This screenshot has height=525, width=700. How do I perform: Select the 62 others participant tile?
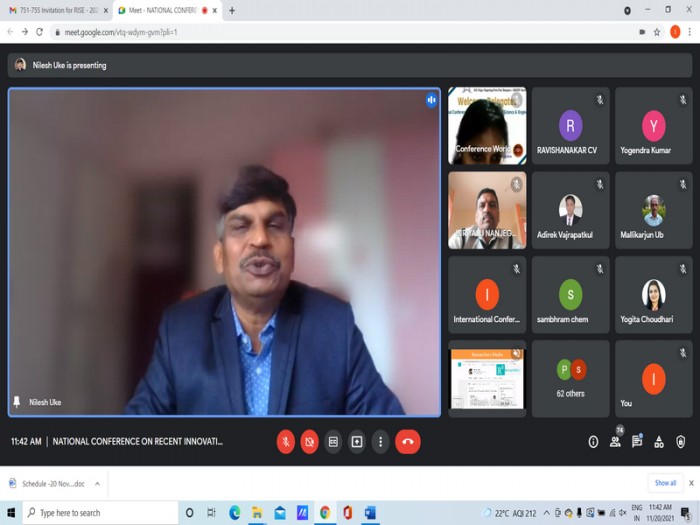(x=571, y=379)
